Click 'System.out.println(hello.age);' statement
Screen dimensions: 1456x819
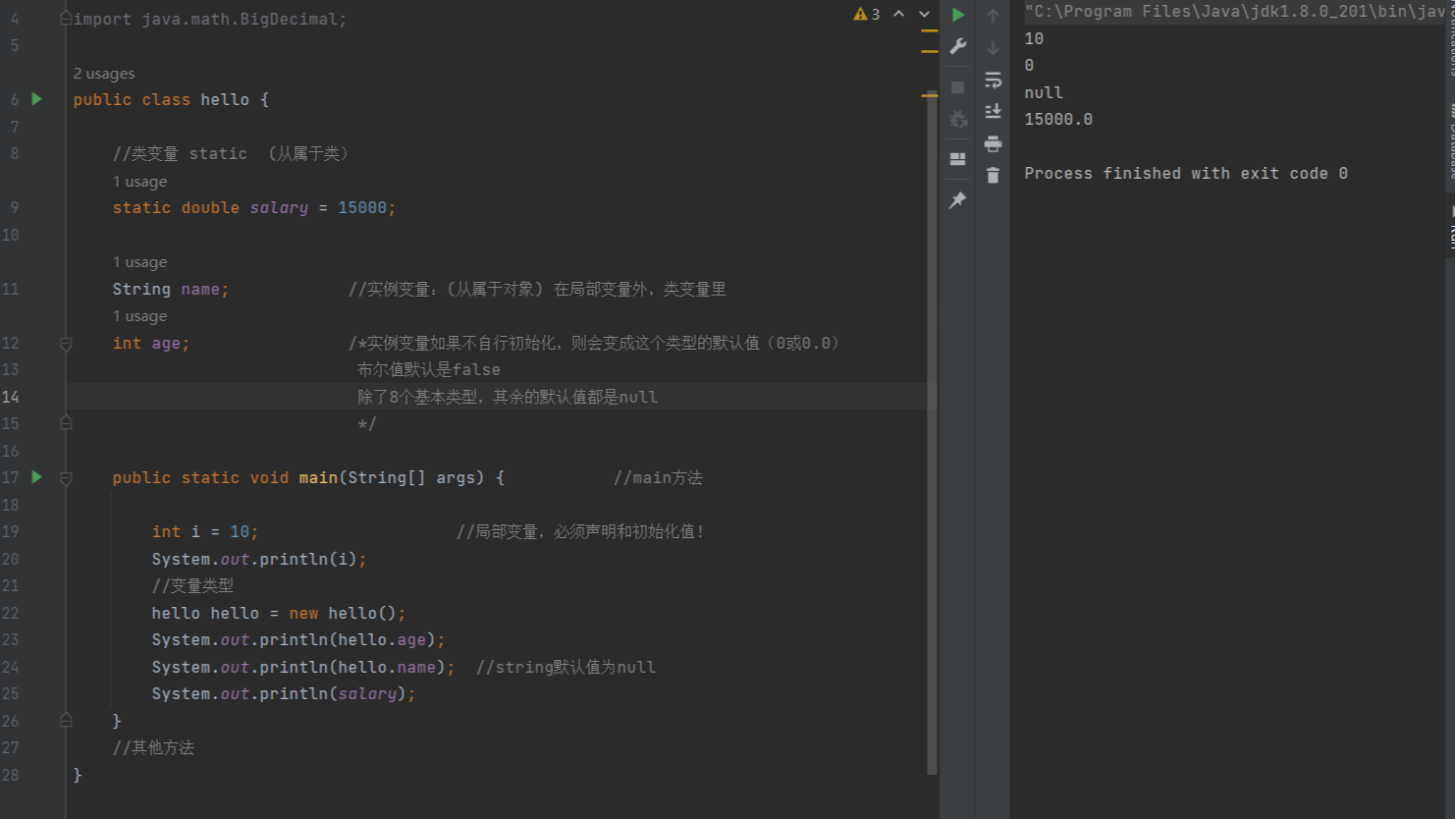(x=298, y=639)
